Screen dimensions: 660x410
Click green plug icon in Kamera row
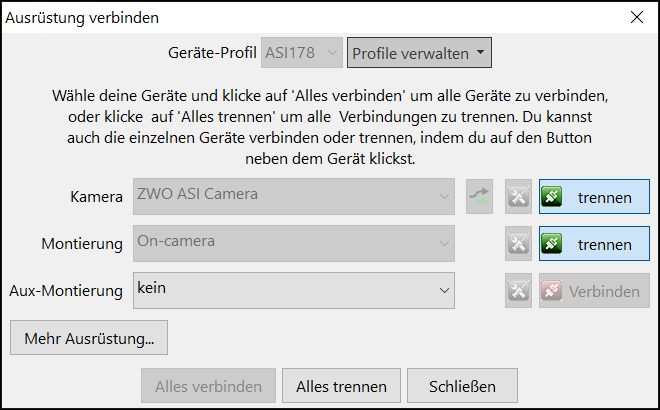tap(552, 197)
